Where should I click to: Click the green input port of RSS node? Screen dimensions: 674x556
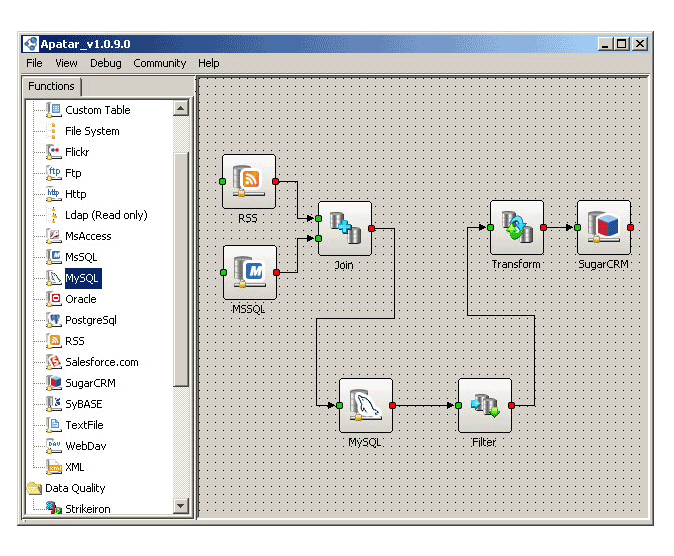click(x=223, y=181)
